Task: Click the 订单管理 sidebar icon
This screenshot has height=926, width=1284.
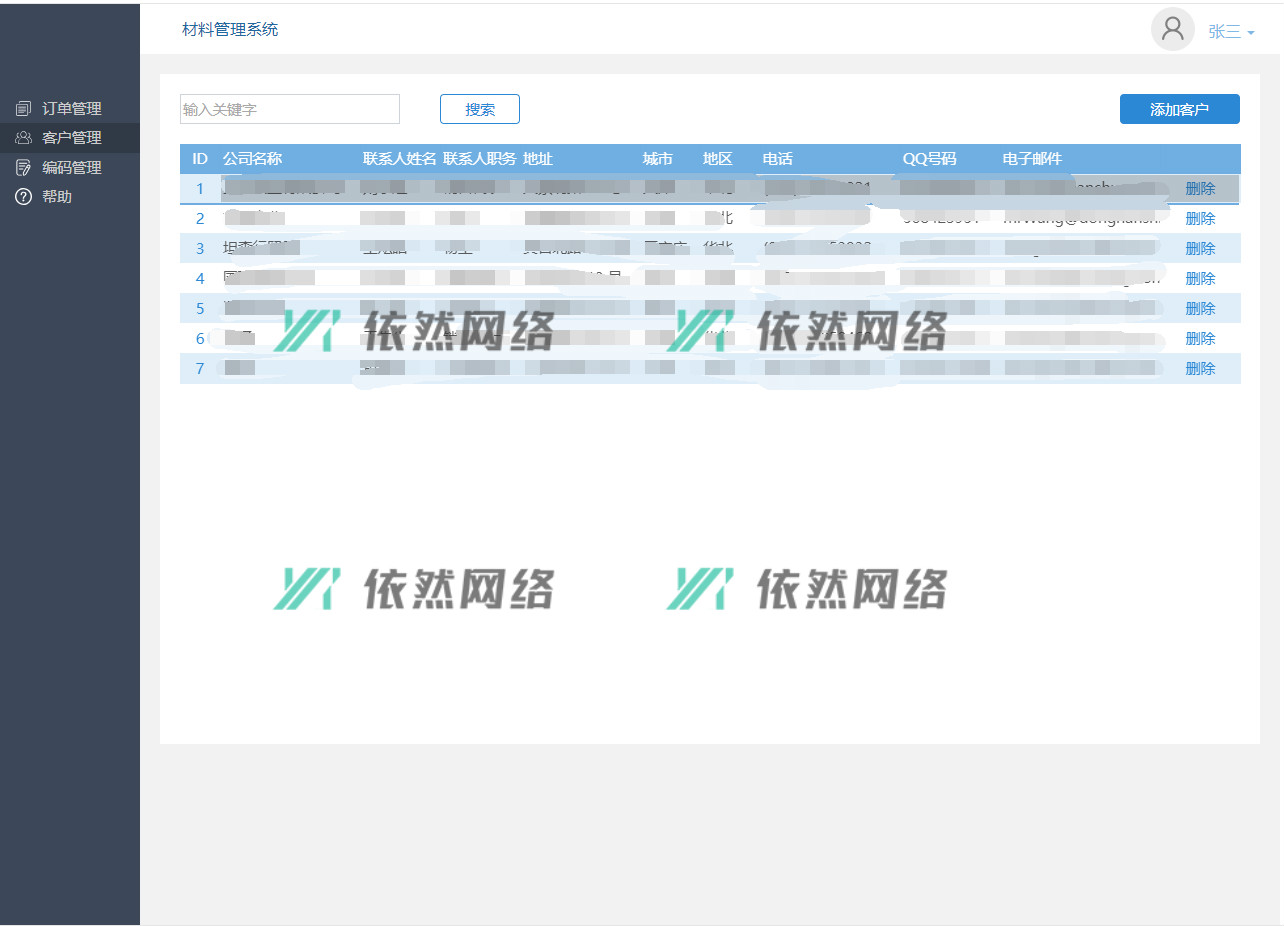Action: [x=23, y=108]
